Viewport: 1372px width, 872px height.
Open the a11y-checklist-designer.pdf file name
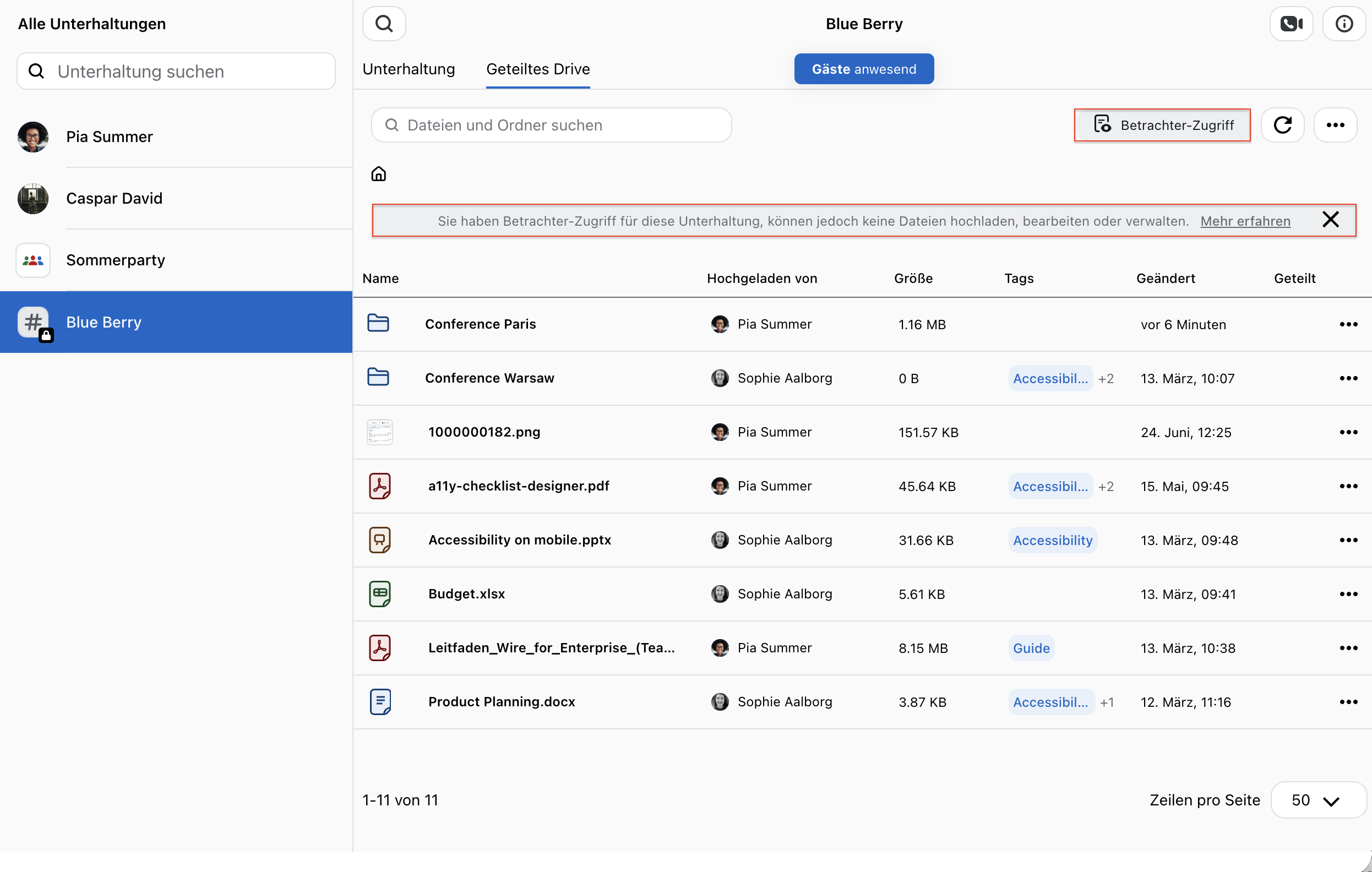519,486
